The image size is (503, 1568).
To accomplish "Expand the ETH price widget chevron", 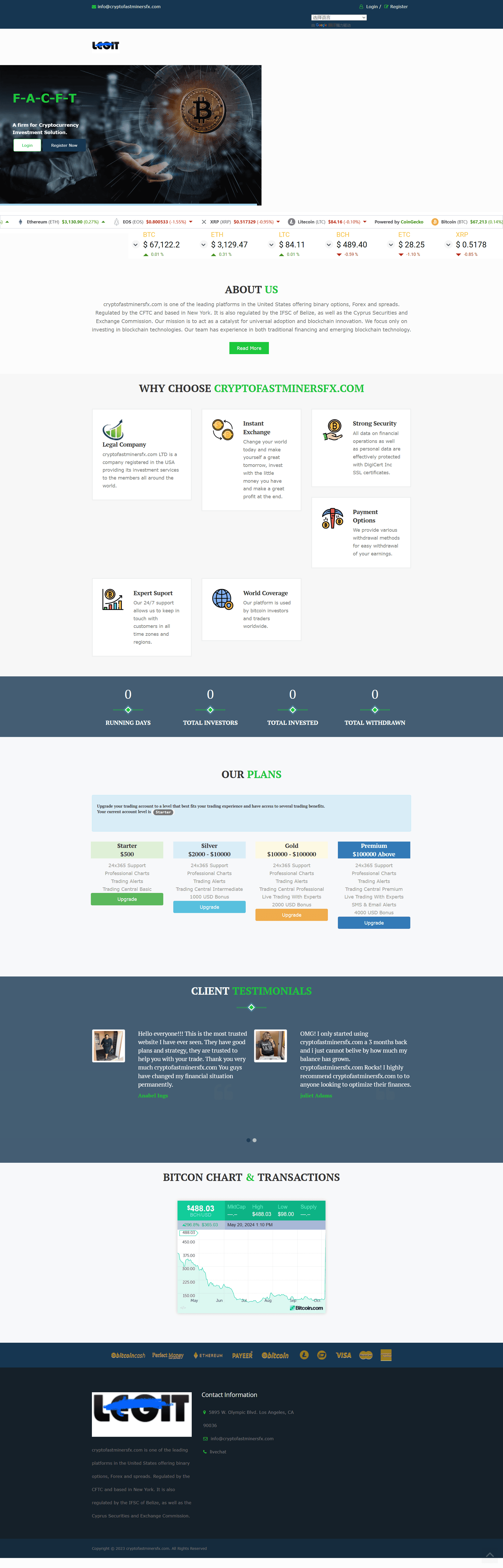I will 203,245.
